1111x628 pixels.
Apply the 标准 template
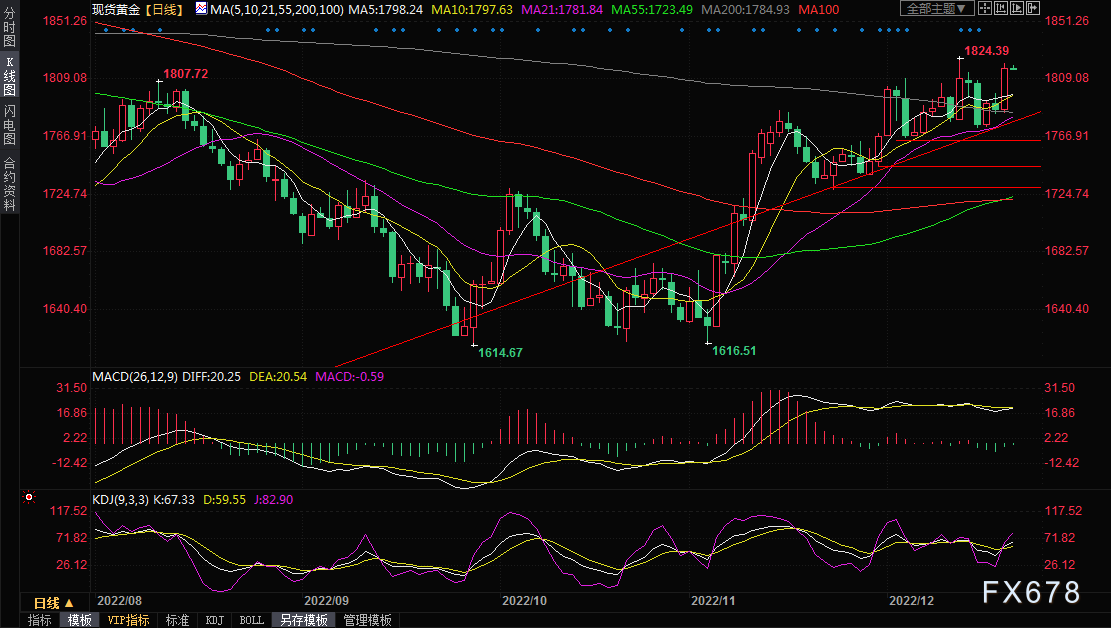pos(177,620)
